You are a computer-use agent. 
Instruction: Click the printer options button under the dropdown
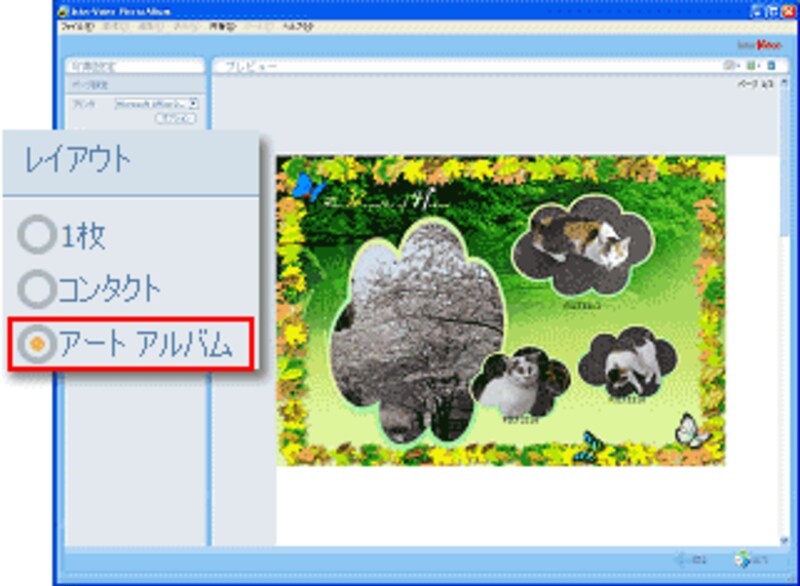(x=176, y=118)
